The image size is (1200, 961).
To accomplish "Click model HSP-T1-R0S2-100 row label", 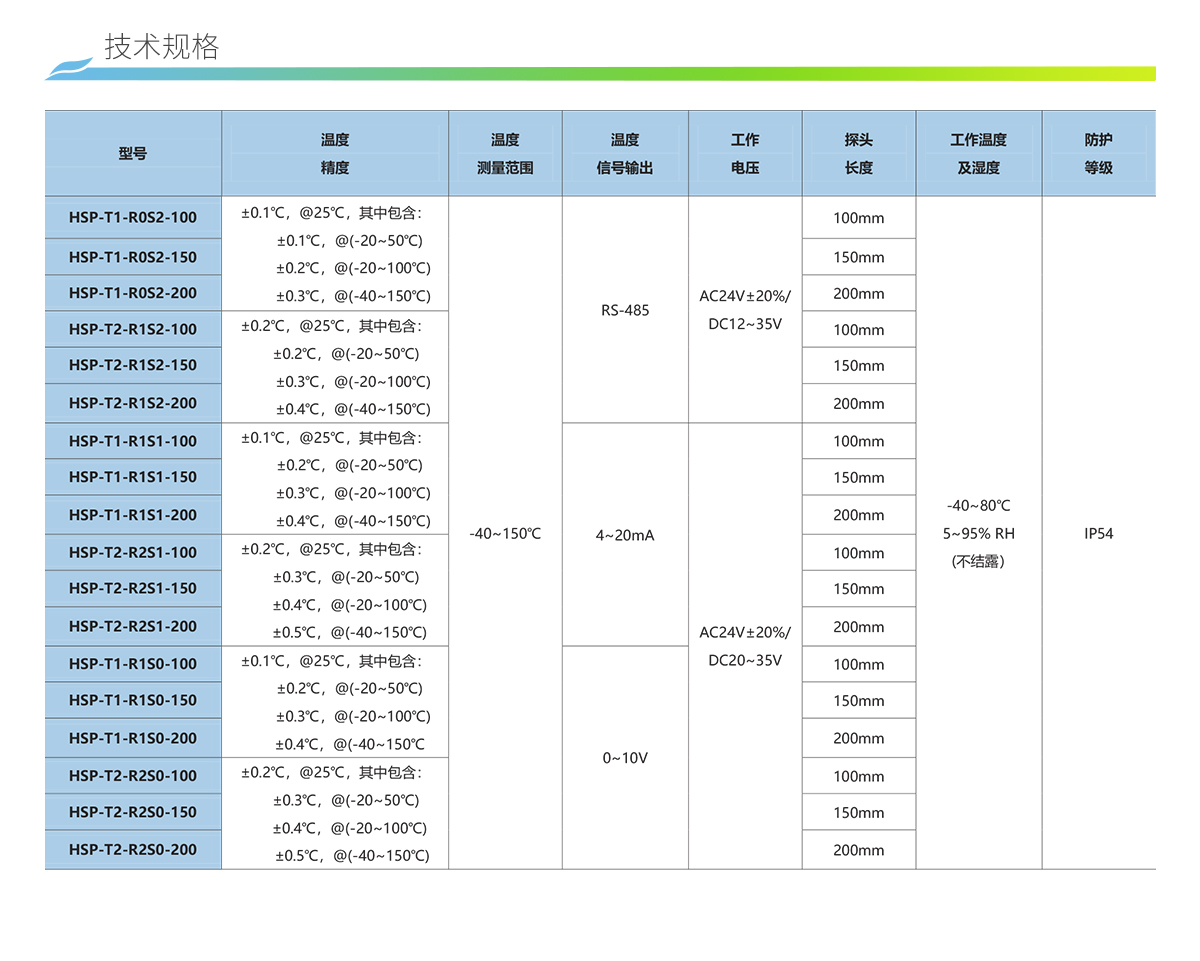I will coord(133,217).
